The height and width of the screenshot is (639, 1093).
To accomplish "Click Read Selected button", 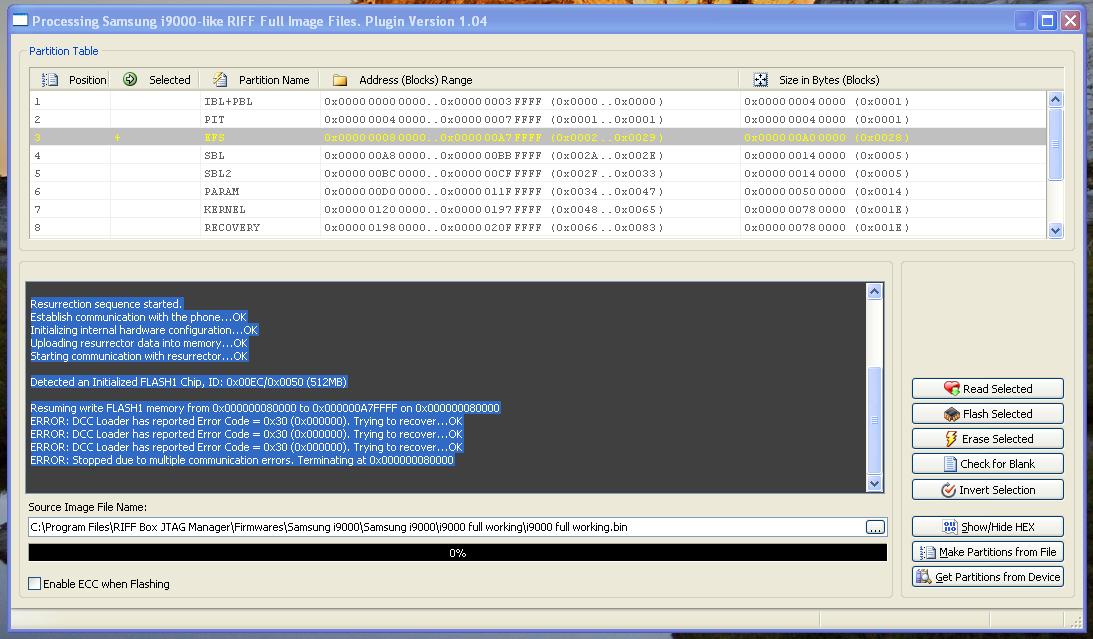I will click(988, 388).
